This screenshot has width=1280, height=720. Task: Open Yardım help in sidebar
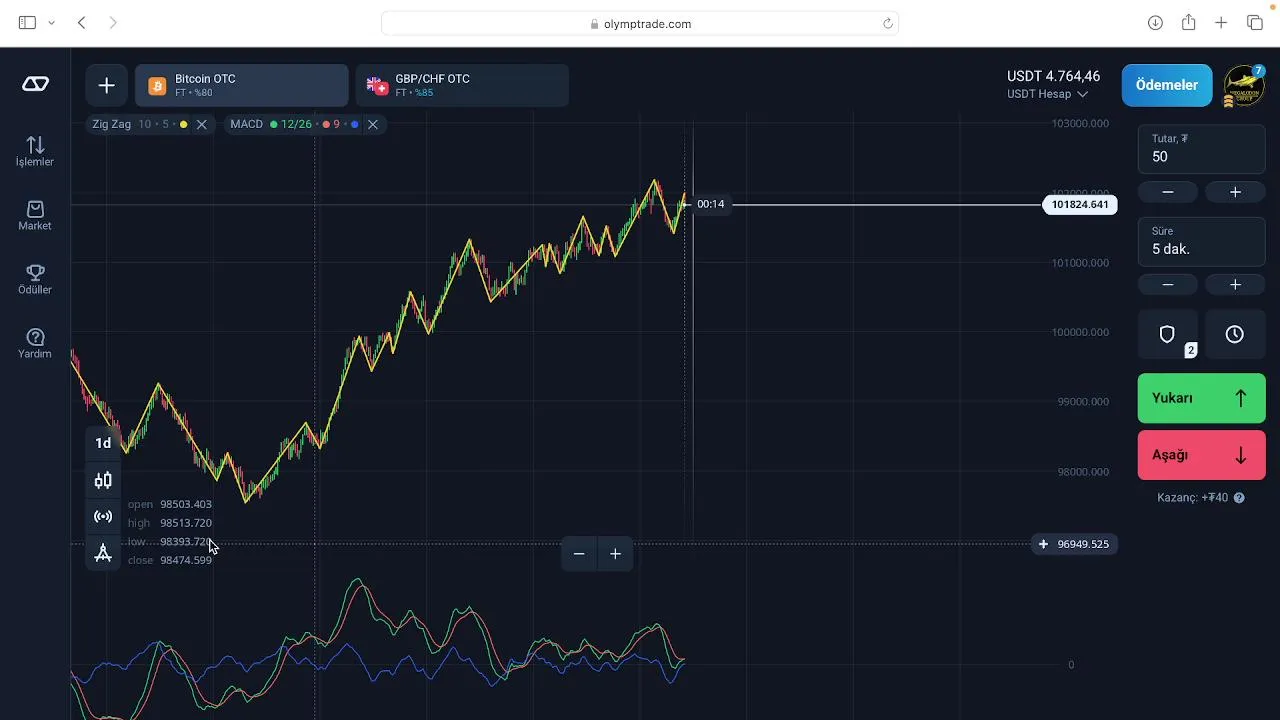pyautogui.click(x=35, y=343)
